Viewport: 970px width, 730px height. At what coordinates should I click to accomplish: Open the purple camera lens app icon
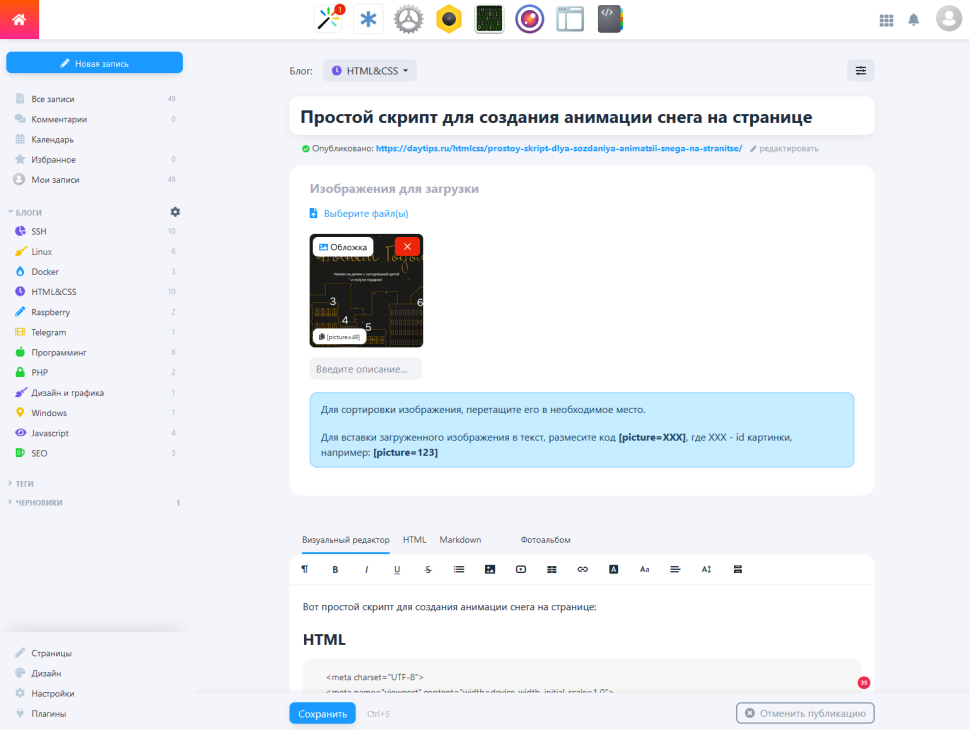point(530,19)
